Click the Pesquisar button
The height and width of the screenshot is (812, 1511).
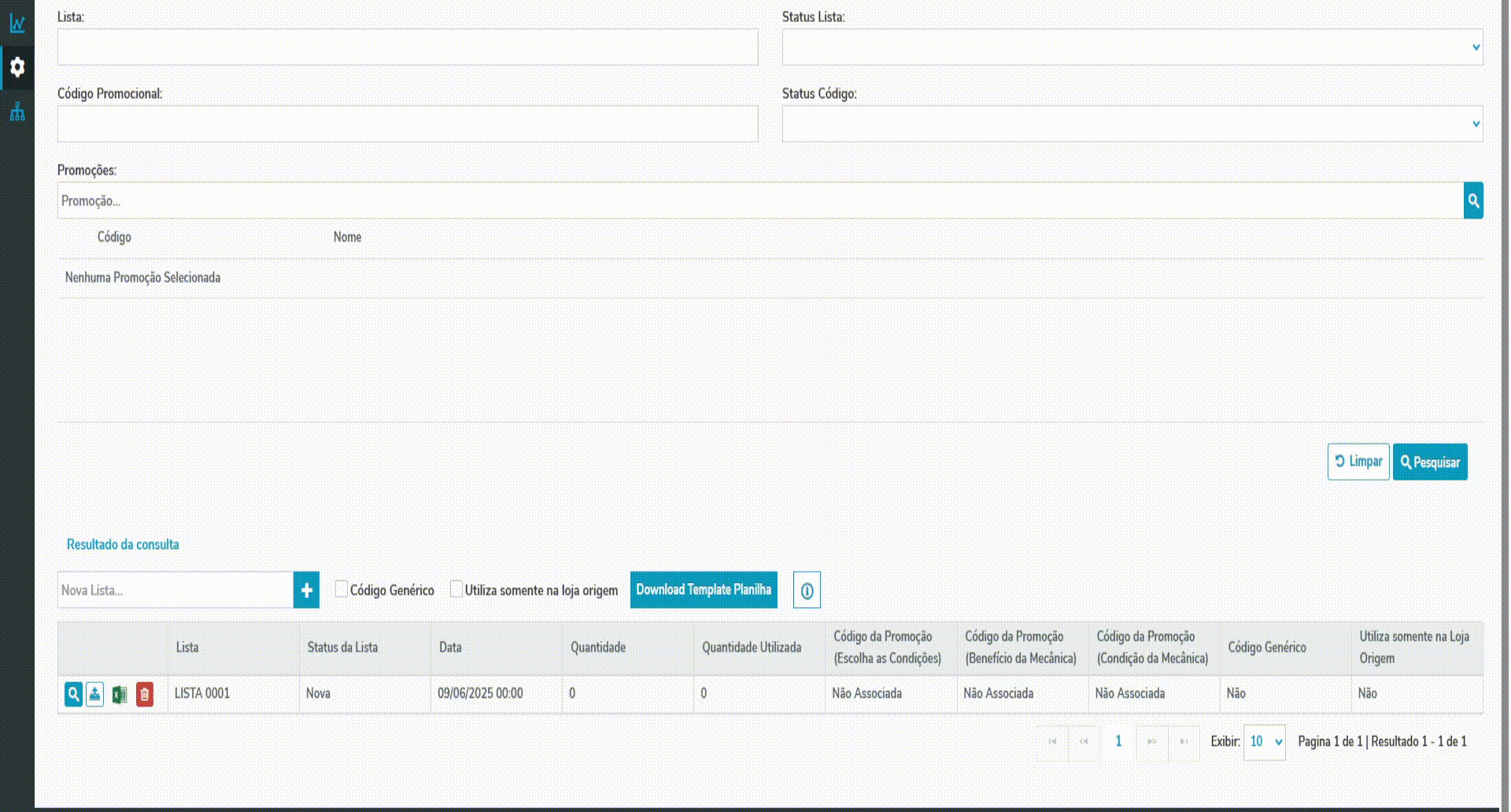coord(1430,462)
